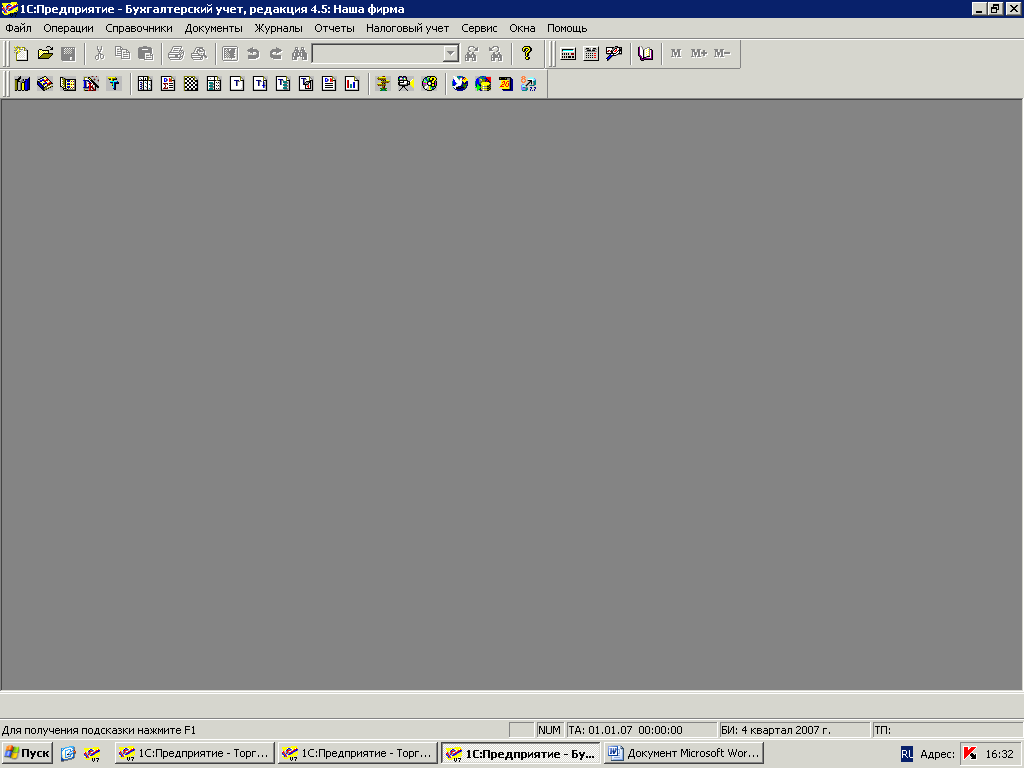The width and height of the screenshot is (1024, 768).
Task: Click the open book icon before M
Action: click(x=645, y=54)
